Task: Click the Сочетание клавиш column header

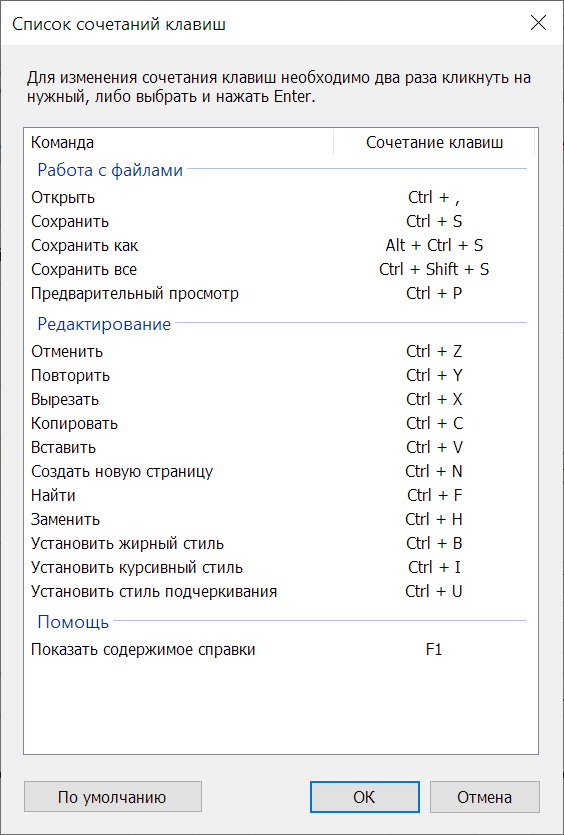Action: pyautogui.click(x=434, y=143)
